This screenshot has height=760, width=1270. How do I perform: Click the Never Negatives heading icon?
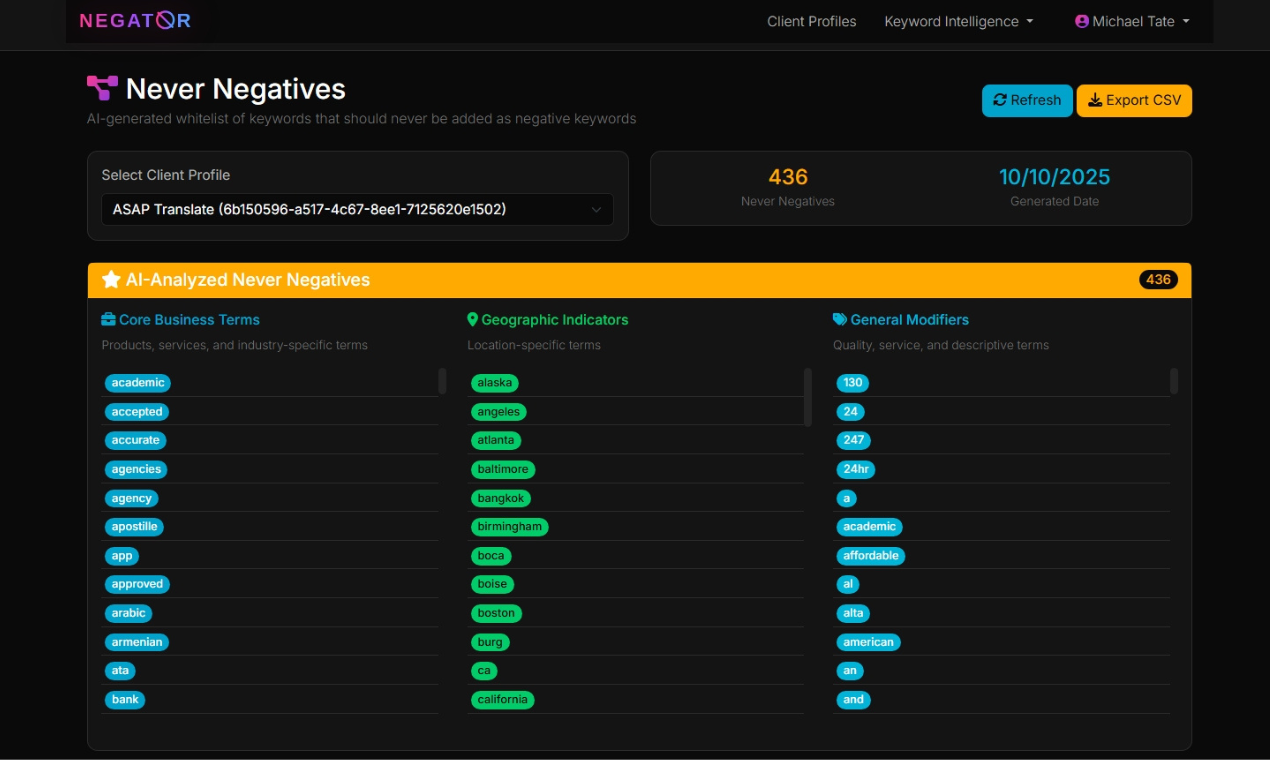coord(102,88)
